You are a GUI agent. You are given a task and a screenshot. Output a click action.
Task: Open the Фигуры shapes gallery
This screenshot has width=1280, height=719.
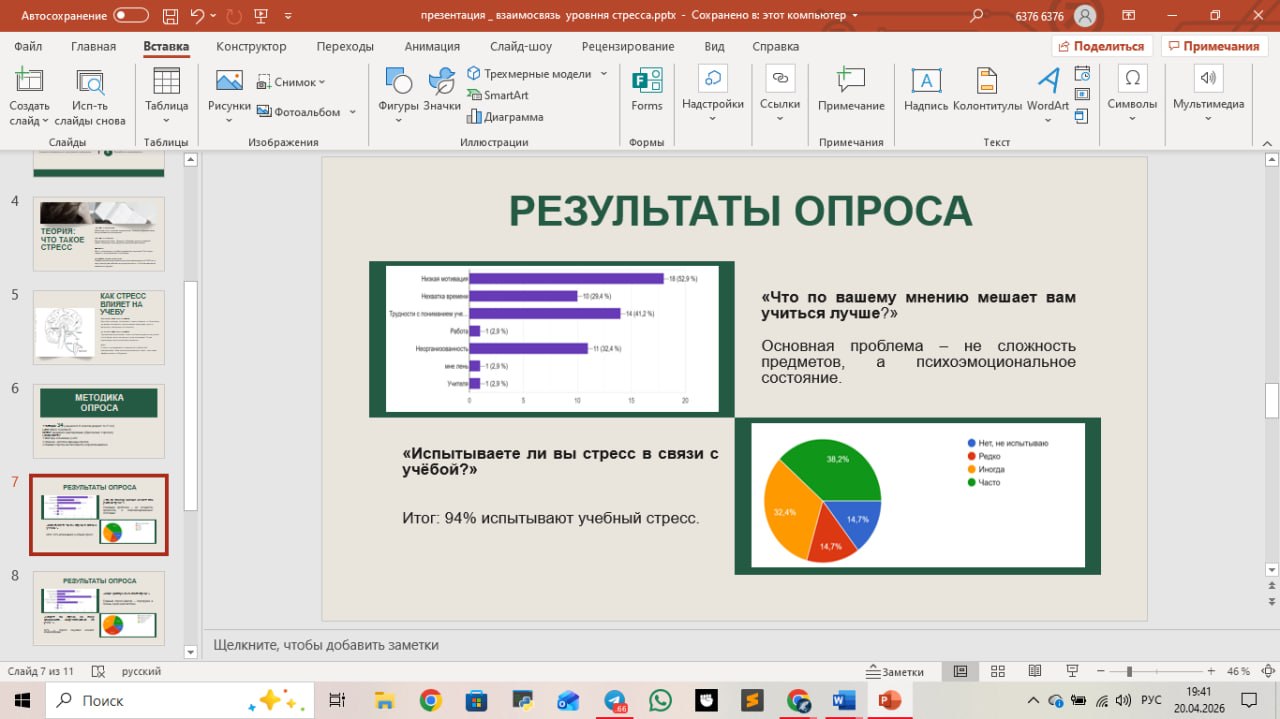pos(398,82)
